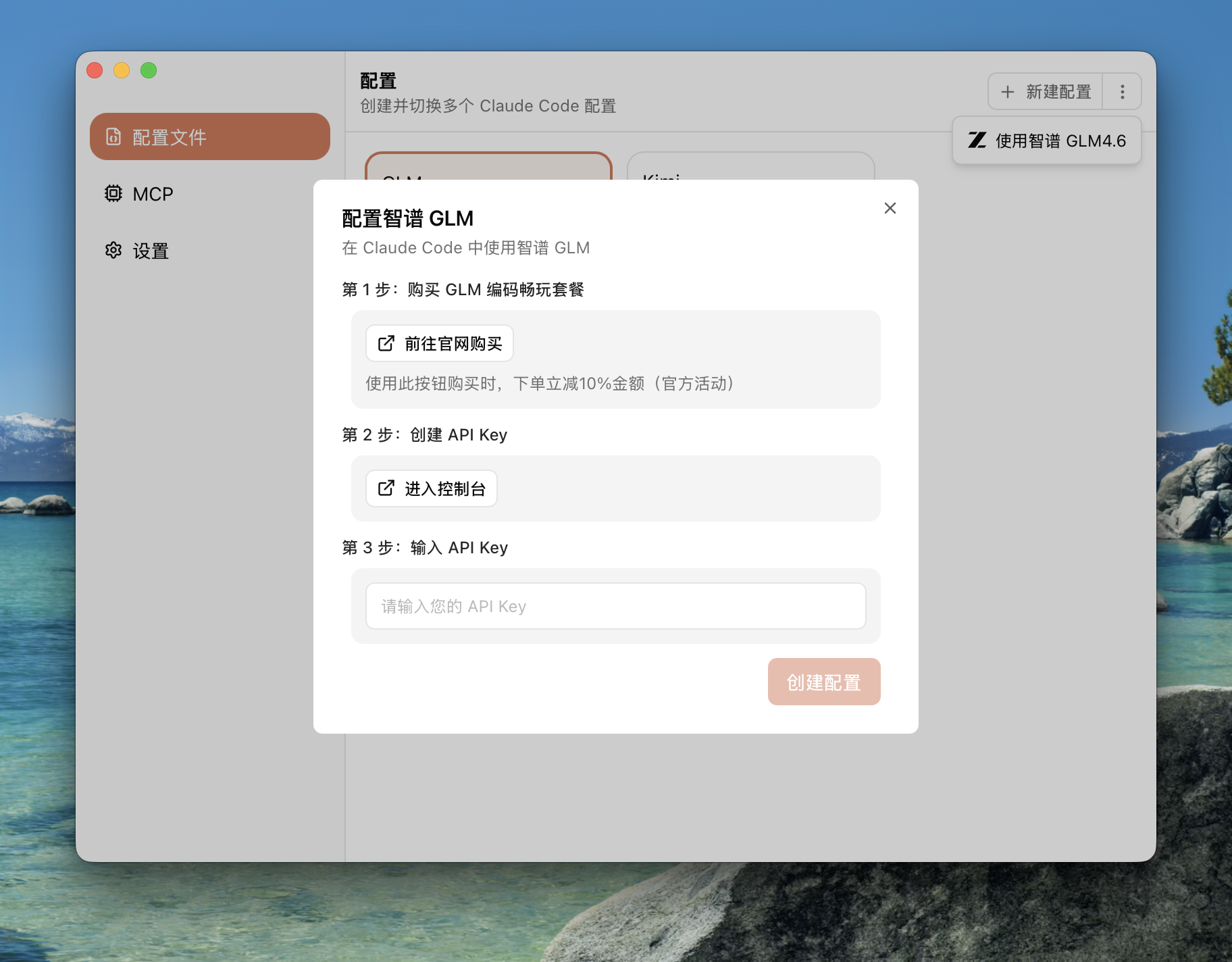This screenshot has height=962, width=1232.
Task: Close the 配置智谱 GLM dialog
Action: 890,208
